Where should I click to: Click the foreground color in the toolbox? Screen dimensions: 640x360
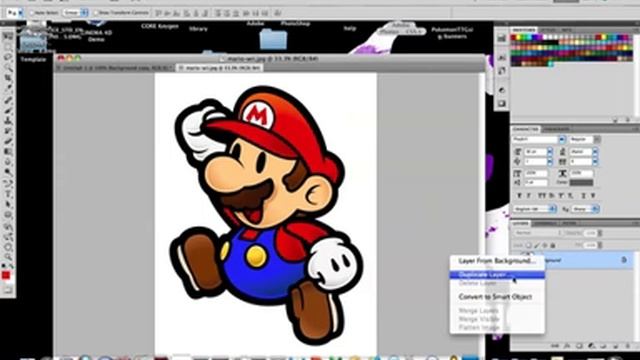pyautogui.click(x=6, y=276)
